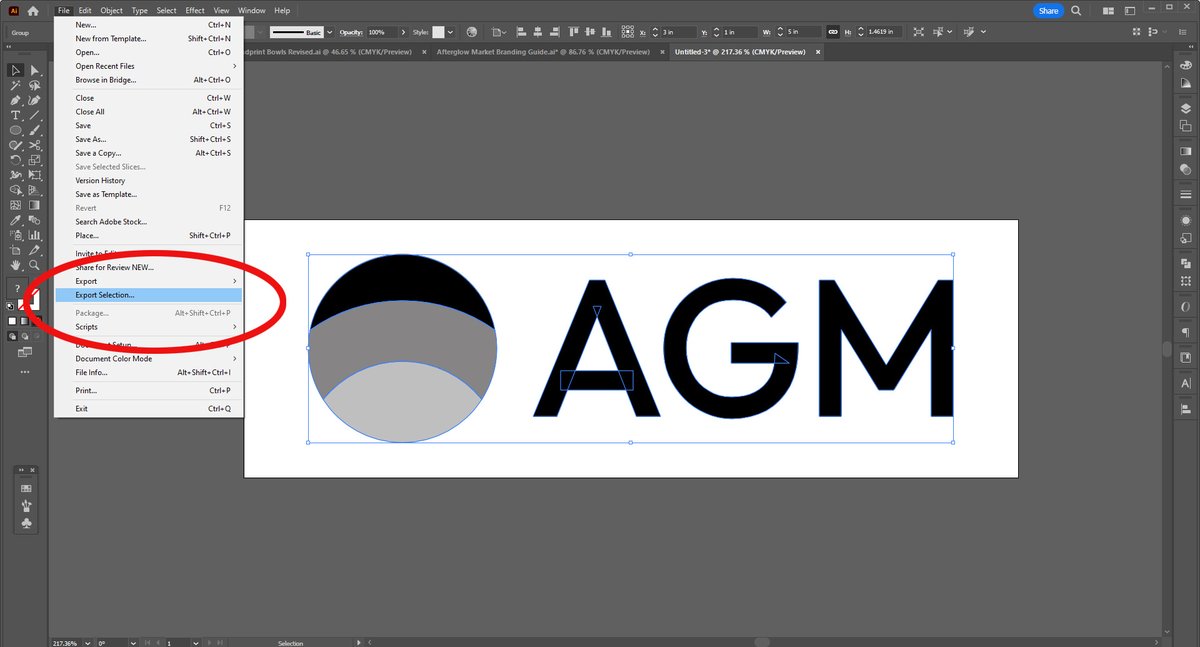Close the Untitled-3 document tab
This screenshot has height=647, width=1200.
(x=818, y=51)
